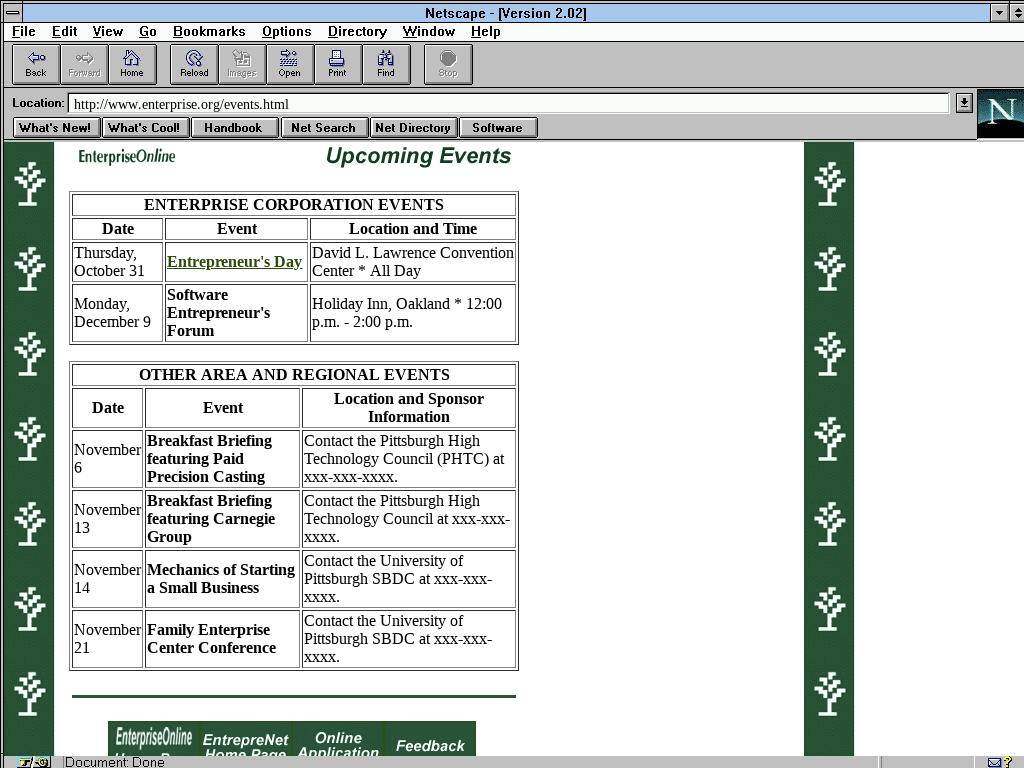1024x768 pixels.
Task: Click inside the Location URL field
Action: coord(500,104)
